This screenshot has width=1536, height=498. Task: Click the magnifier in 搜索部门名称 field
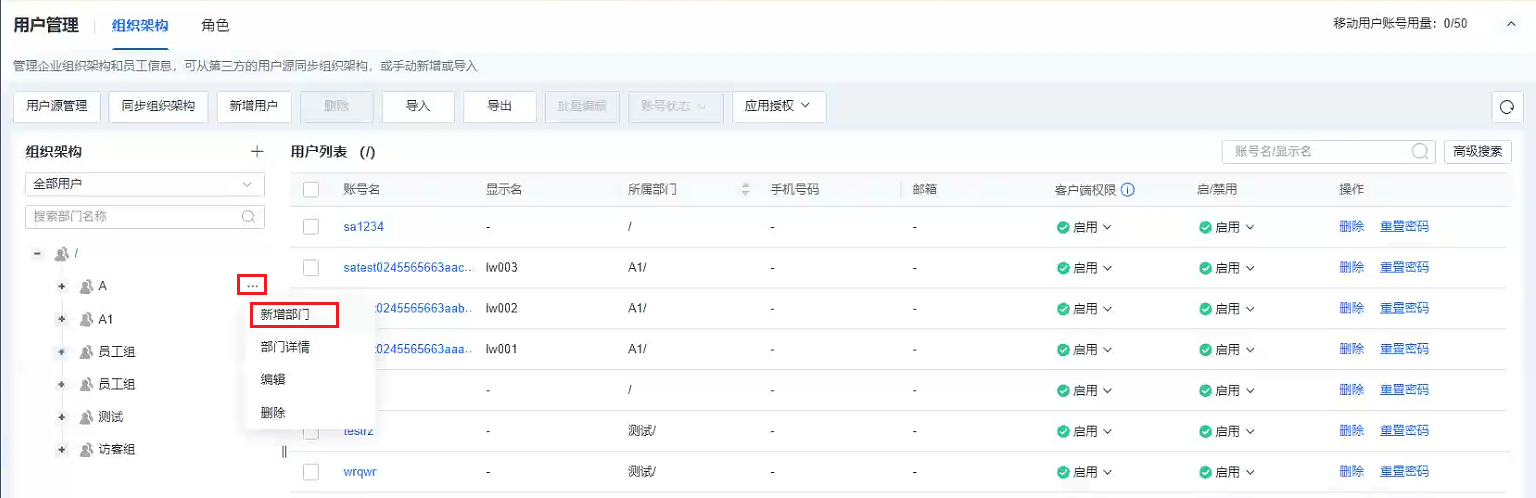(249, 216)
